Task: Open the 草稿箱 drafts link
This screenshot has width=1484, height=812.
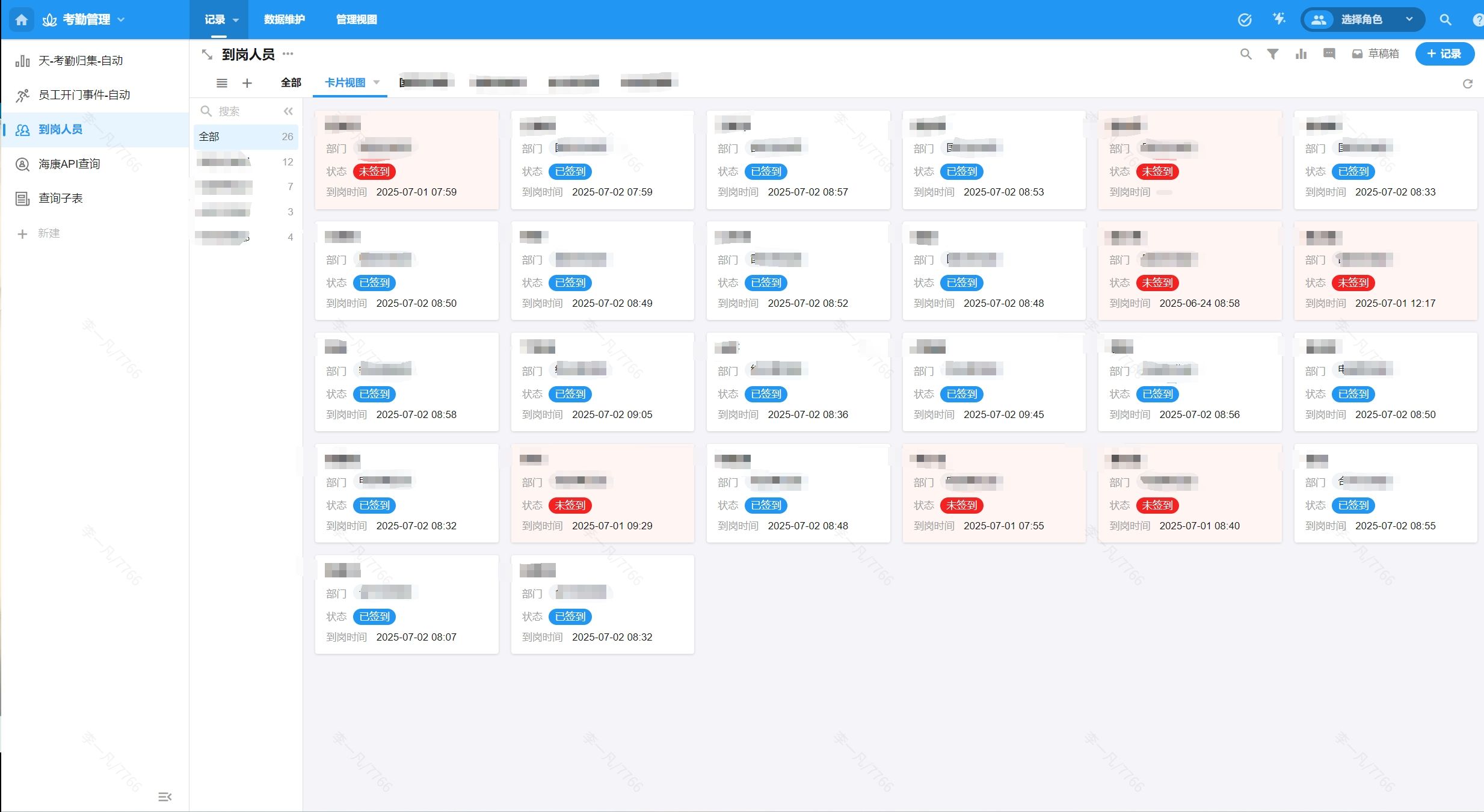Action: (x=1376, y=54)
